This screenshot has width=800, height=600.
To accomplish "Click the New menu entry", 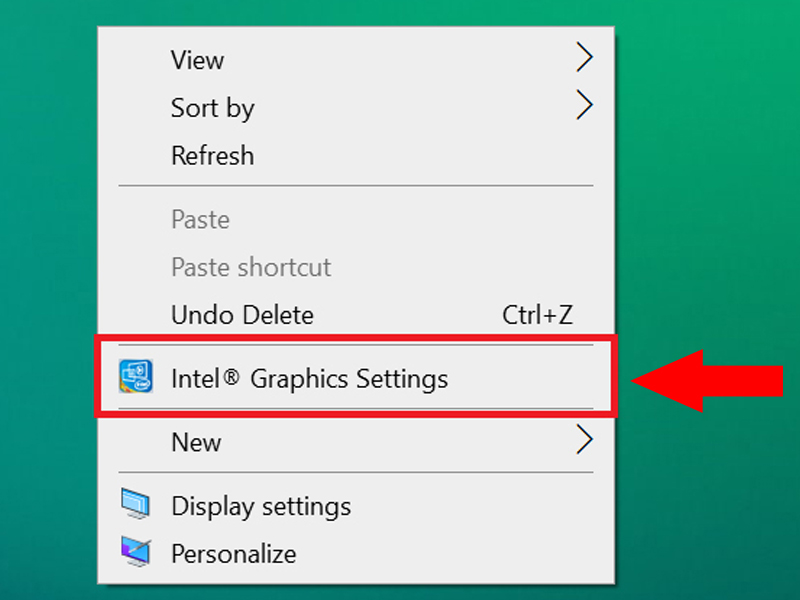I will (195, 441).
